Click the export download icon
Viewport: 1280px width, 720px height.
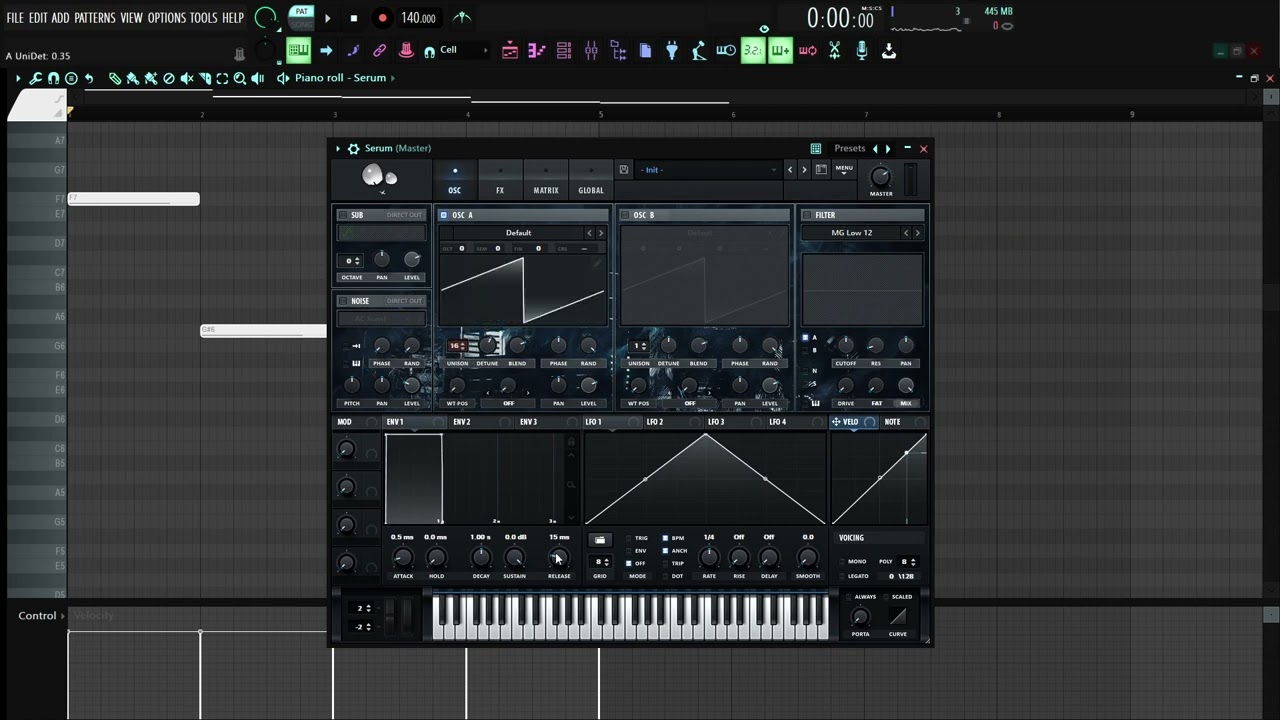coord(888,51)
